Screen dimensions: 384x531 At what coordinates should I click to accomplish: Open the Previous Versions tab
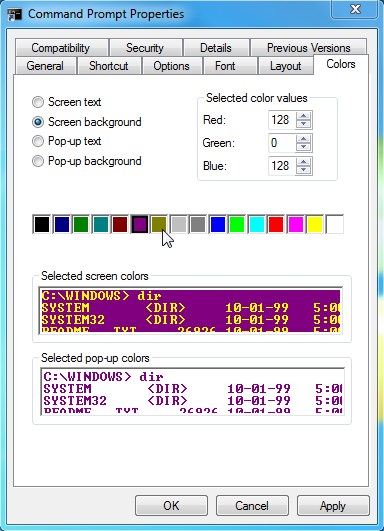click(308, 48)
